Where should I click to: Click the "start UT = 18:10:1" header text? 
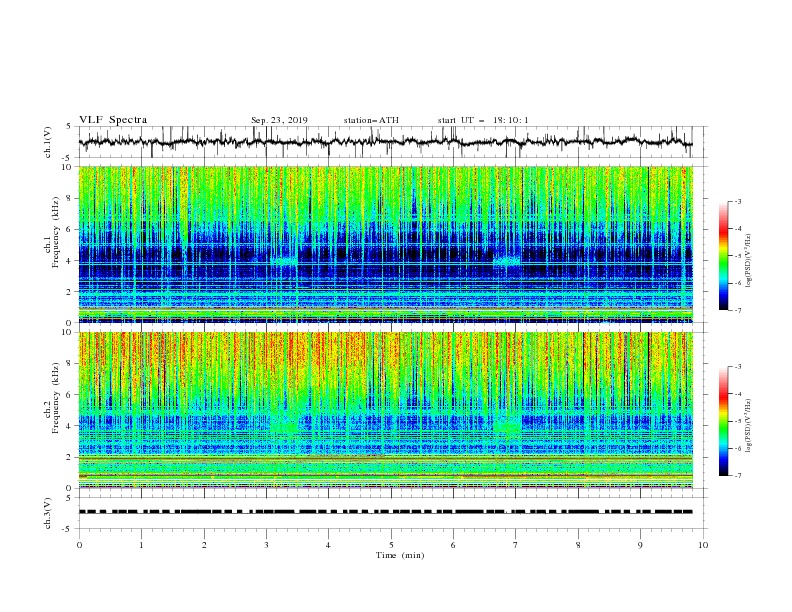pyautogui.click(x=483, y=120)
